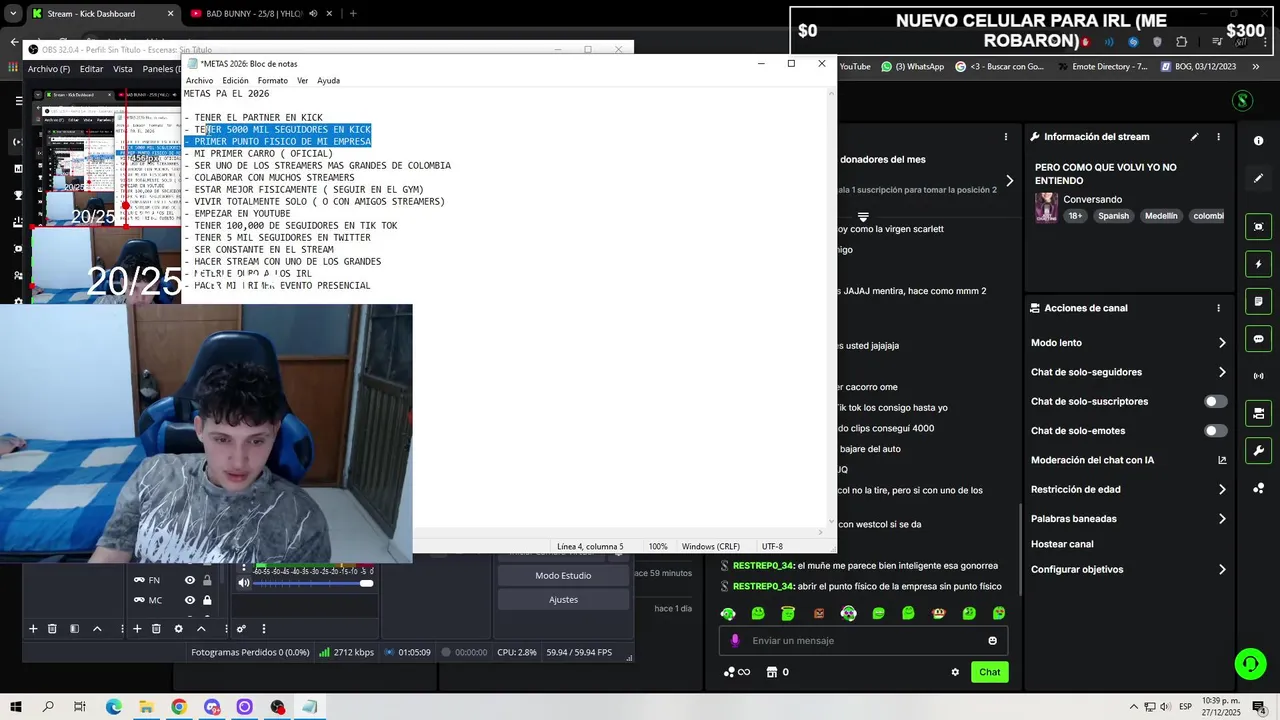Open emoji picker in chat input

[x=992, y=641]
